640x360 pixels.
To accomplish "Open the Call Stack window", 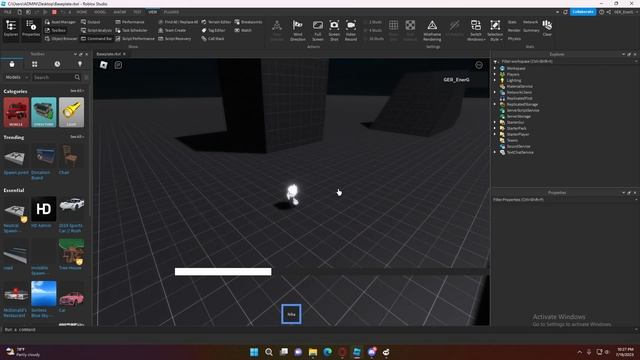I will (213, 38).
